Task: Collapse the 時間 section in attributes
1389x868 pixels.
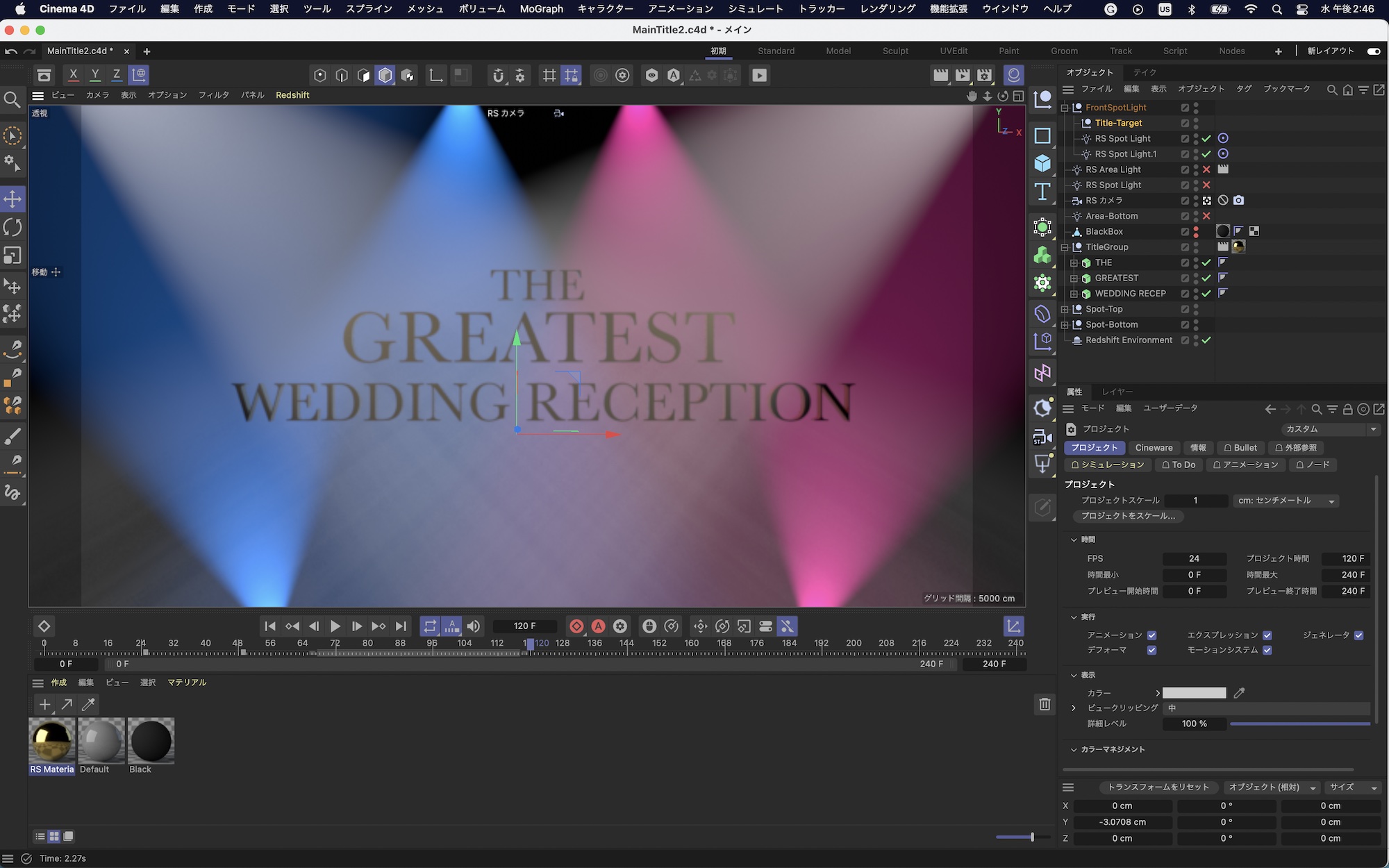Action: pyautogui.click(x=1074, y=540)
